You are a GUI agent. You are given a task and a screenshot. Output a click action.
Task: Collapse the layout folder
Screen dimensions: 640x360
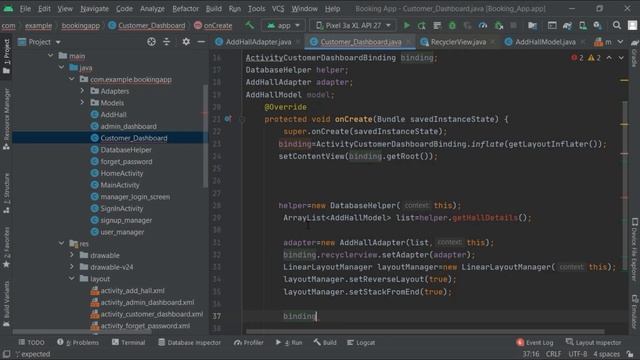[x=72, y=278]
